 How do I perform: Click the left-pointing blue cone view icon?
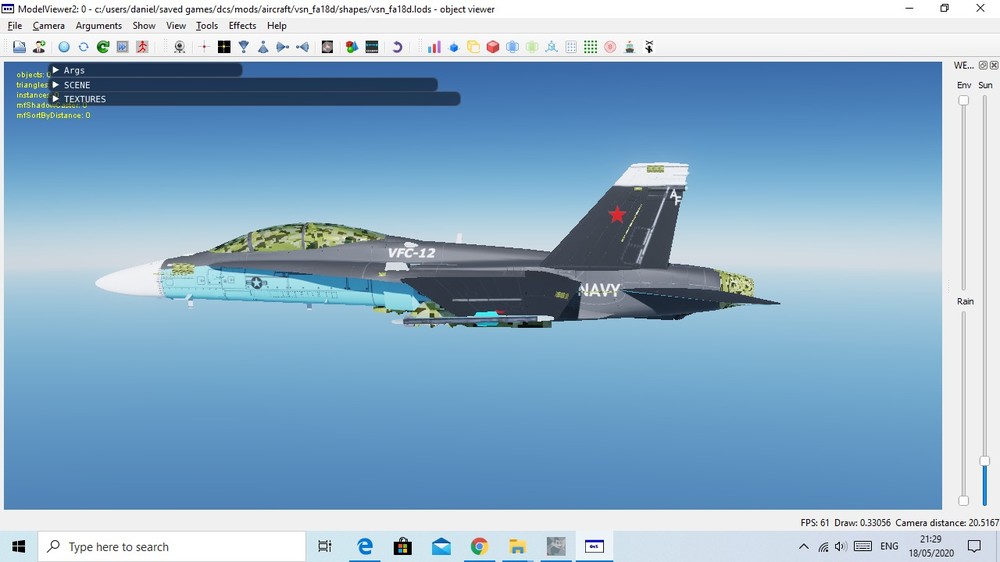(x=302, y=47)
